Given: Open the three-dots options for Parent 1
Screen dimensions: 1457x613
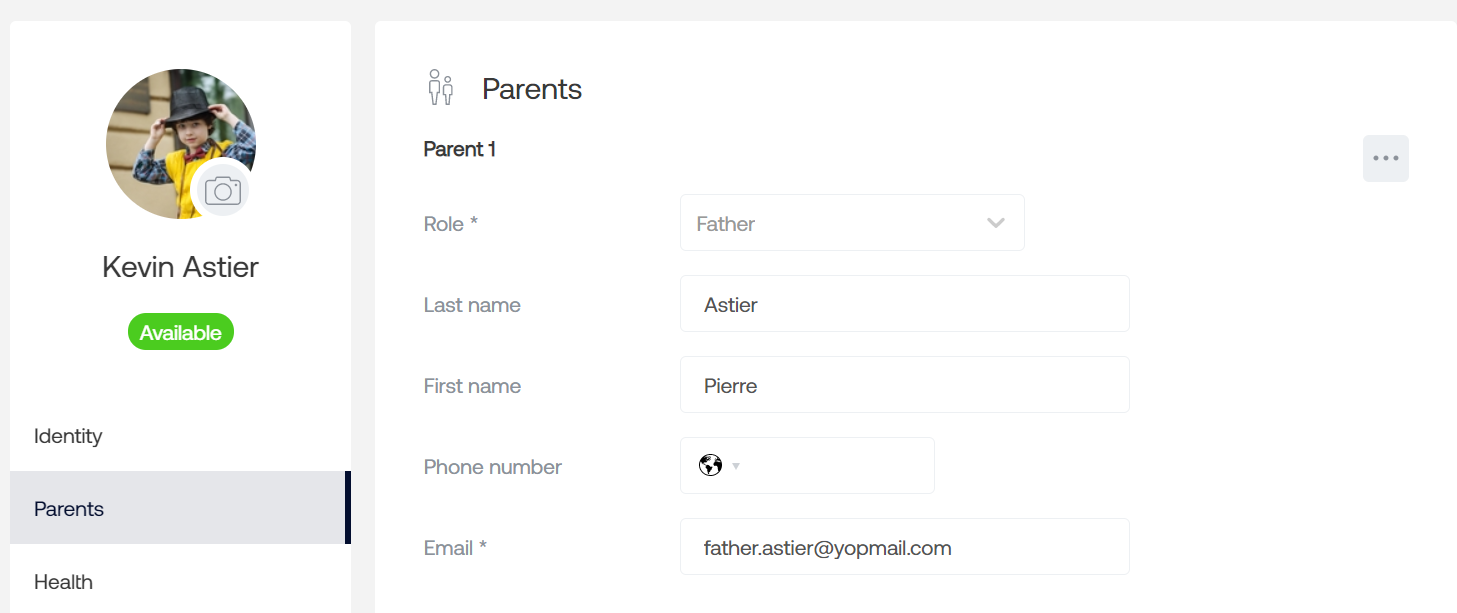Looking at the screenshot, I should (1386, 158).
